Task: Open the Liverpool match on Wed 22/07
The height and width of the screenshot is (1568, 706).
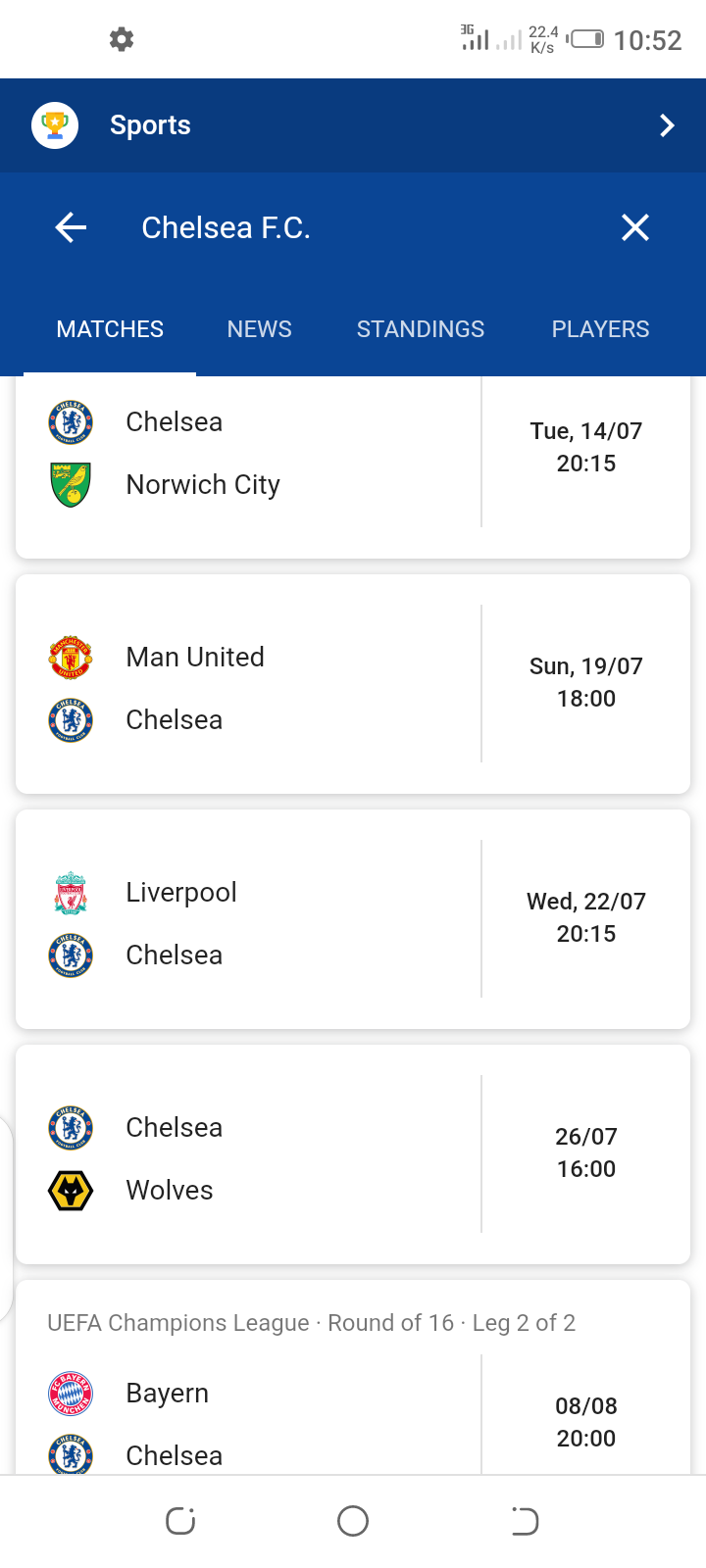Action: (586, 917)
